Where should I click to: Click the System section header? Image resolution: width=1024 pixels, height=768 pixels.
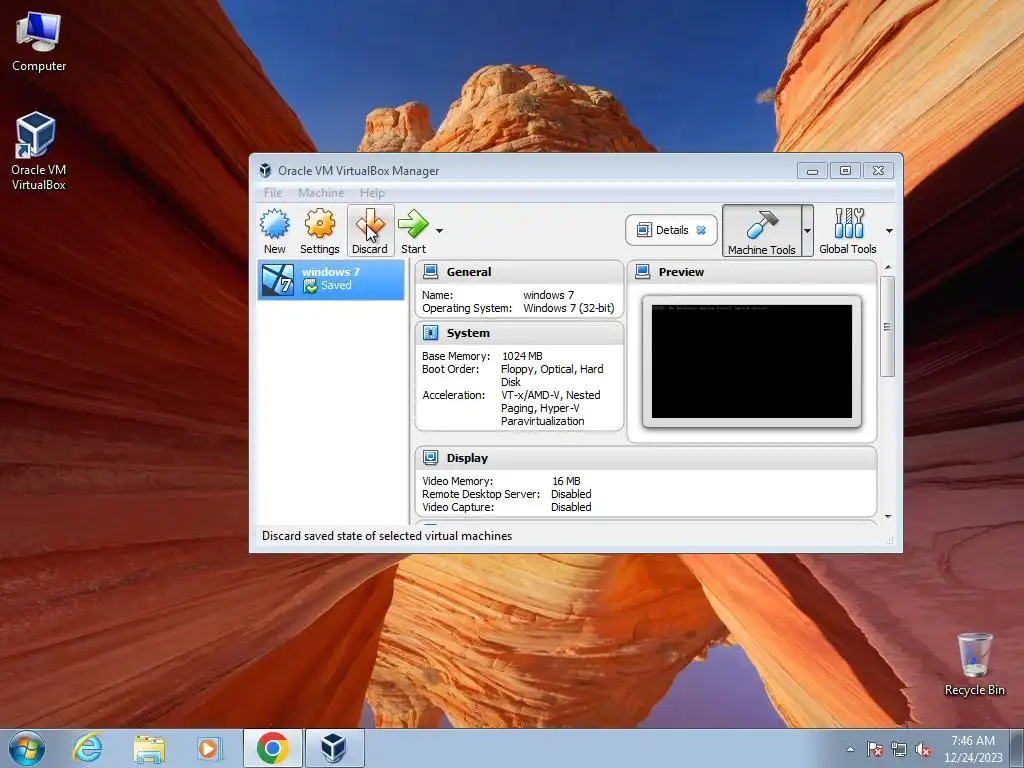[519, 333]
